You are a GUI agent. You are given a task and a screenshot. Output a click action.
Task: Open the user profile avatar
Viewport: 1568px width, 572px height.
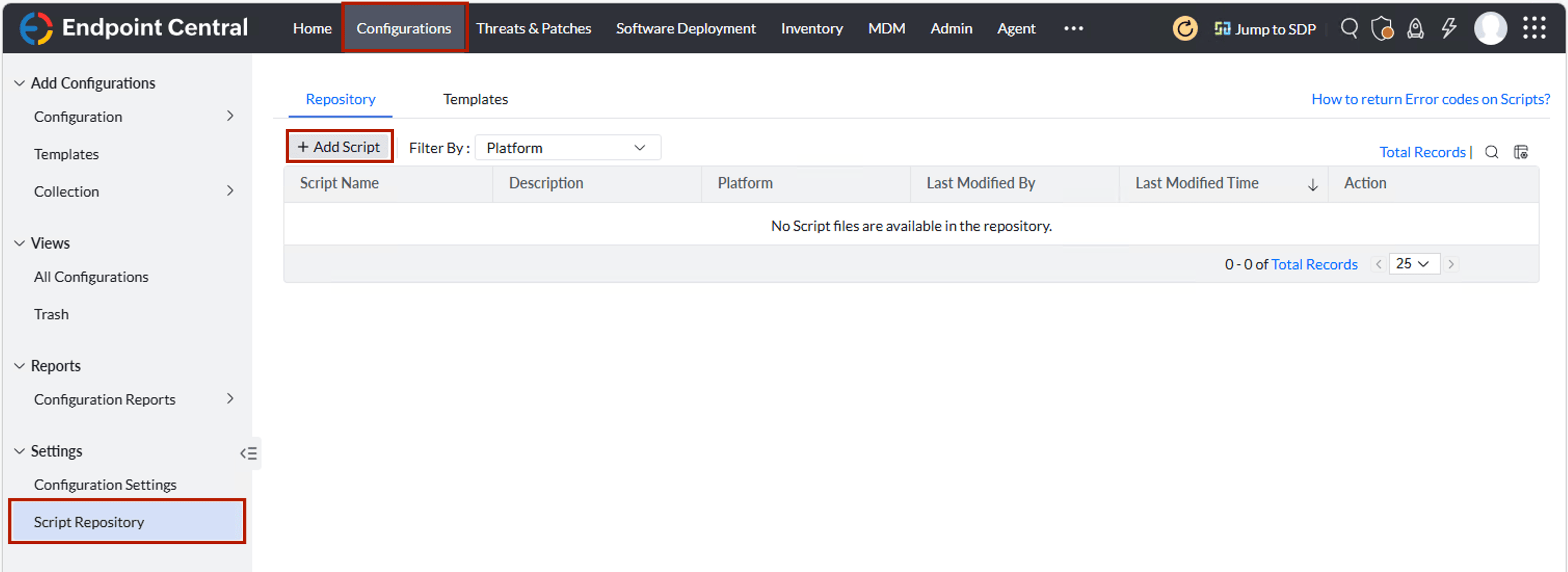tap(1490, 28)
